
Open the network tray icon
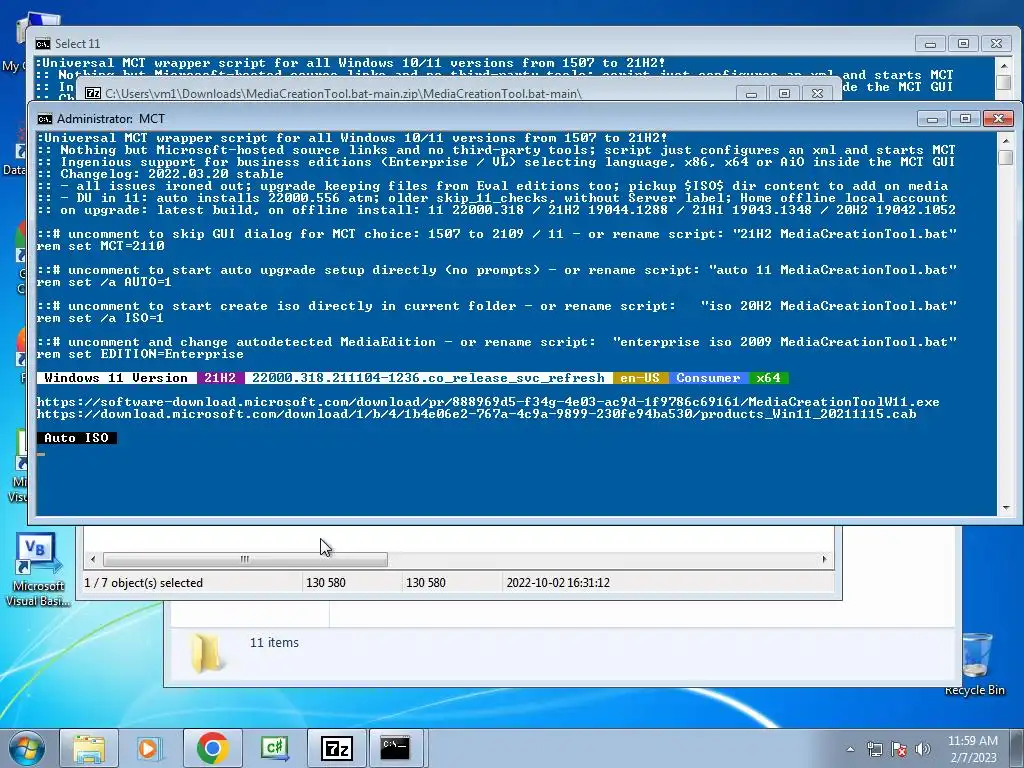[874, 749]
